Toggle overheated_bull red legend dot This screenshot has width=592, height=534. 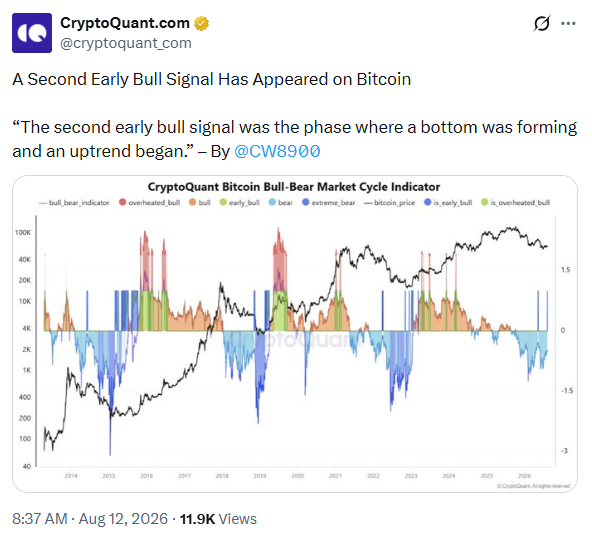[x=122, y=202]
